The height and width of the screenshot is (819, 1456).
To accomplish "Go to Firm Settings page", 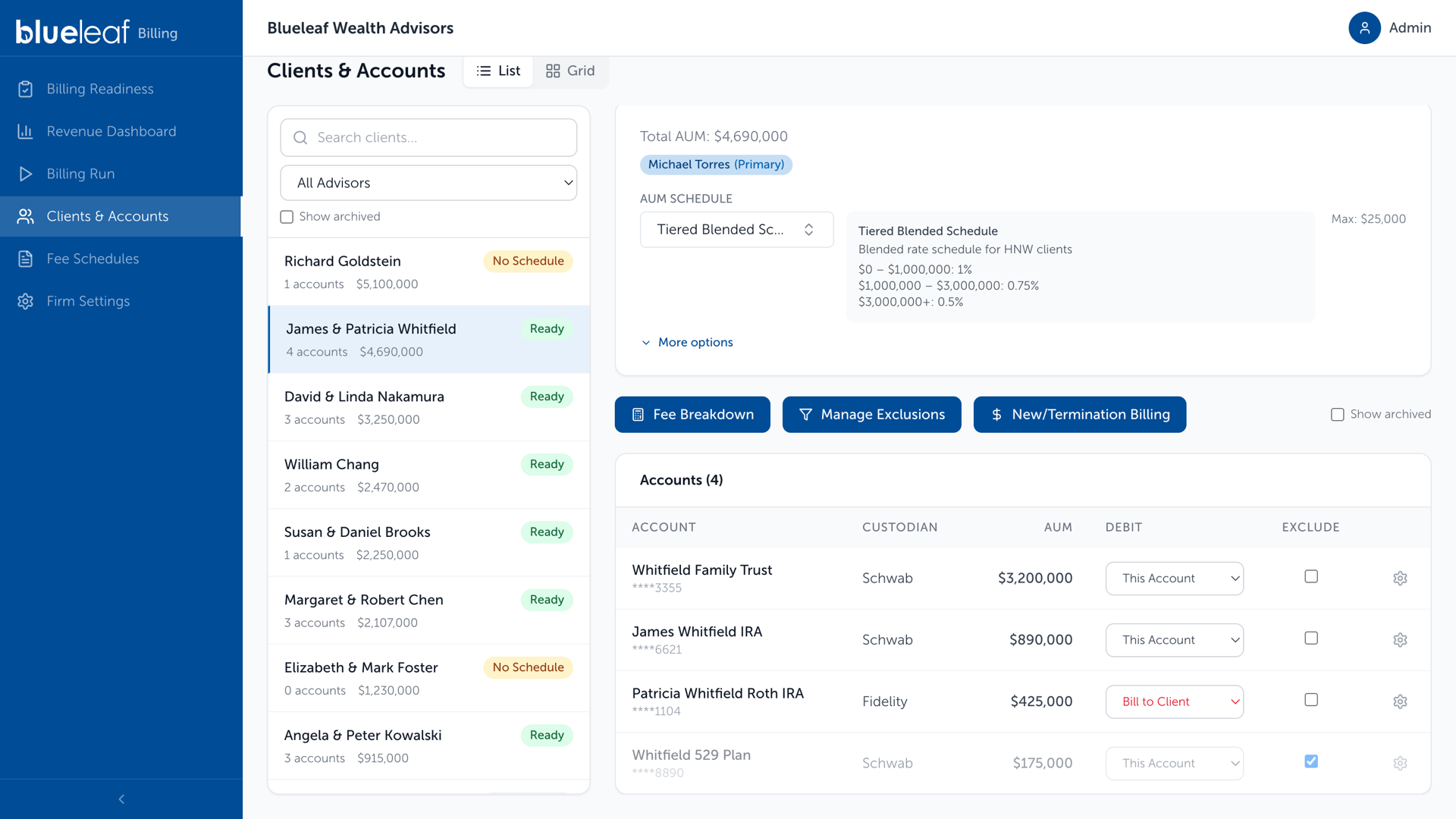I will point(121,301).
